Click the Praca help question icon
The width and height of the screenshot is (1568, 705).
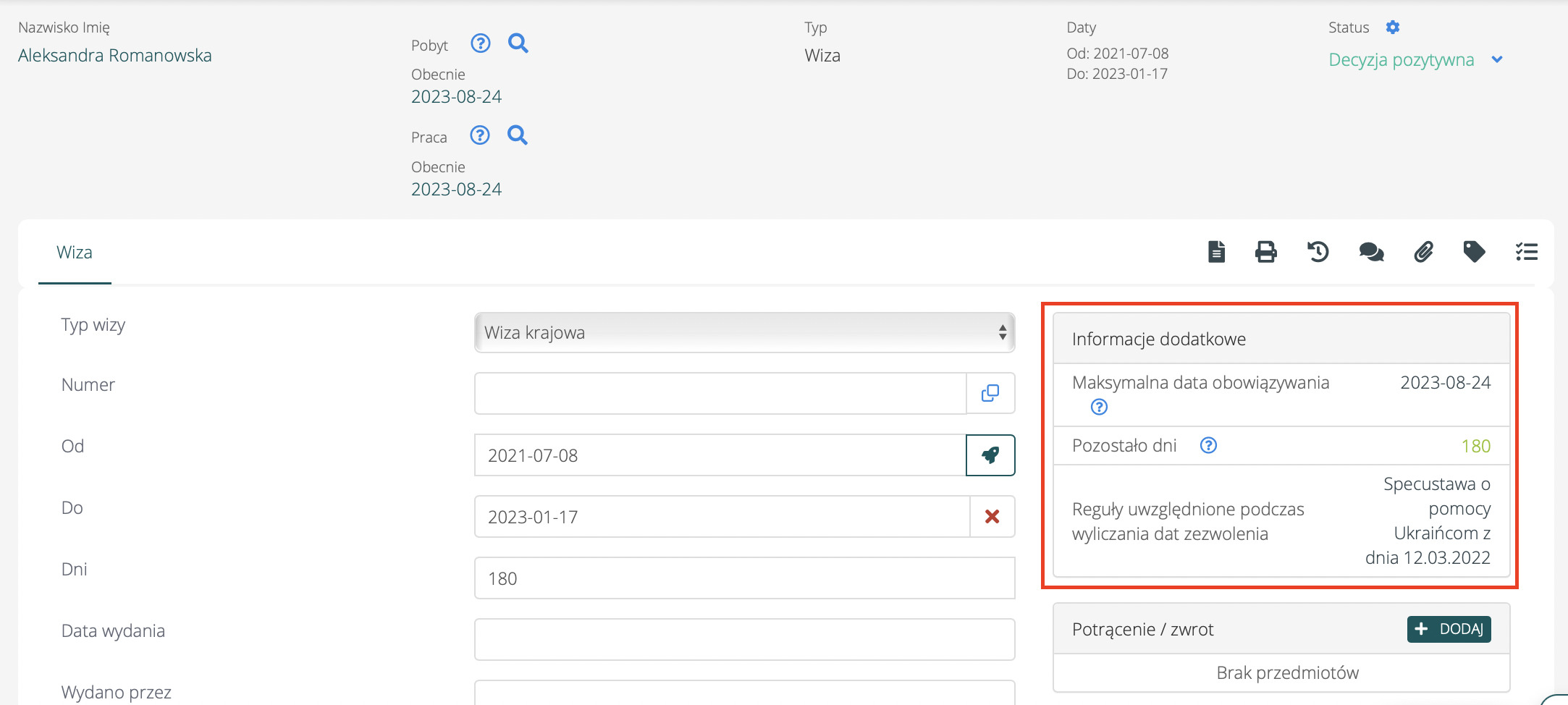point(480,135)
